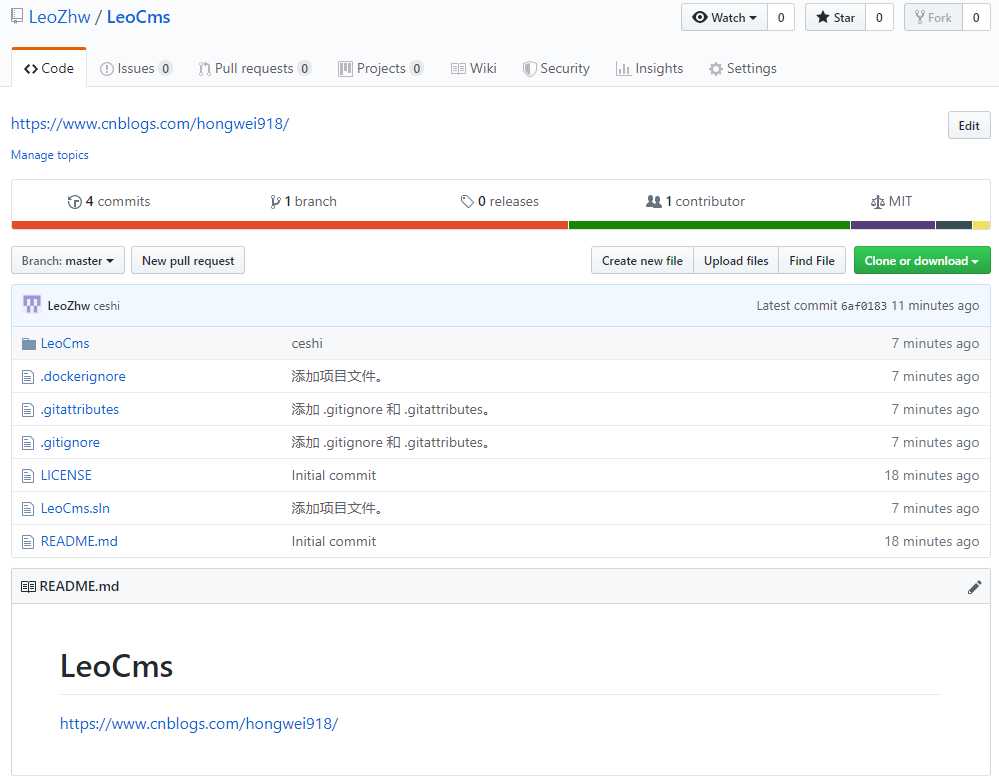Click the pencil icon to edit README
Screen dimensions: 999x784
coord(974,587)
